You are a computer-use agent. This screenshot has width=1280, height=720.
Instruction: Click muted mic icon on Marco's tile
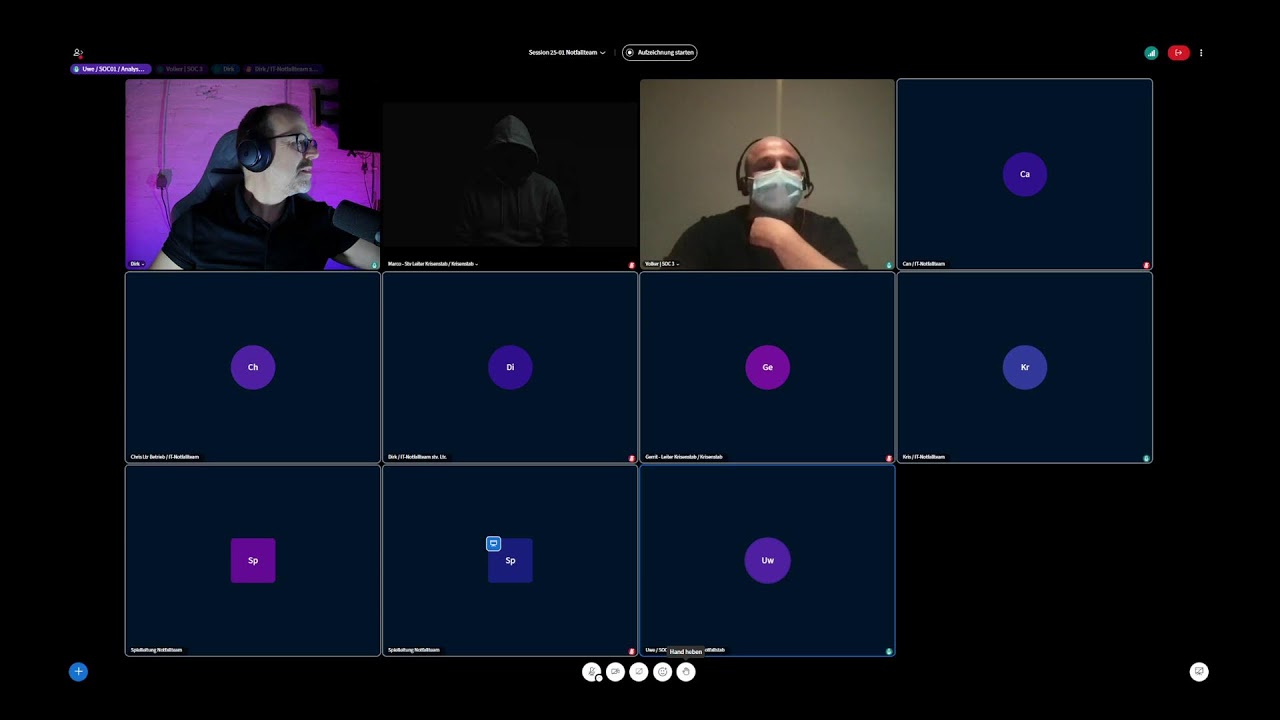point(632,265)
